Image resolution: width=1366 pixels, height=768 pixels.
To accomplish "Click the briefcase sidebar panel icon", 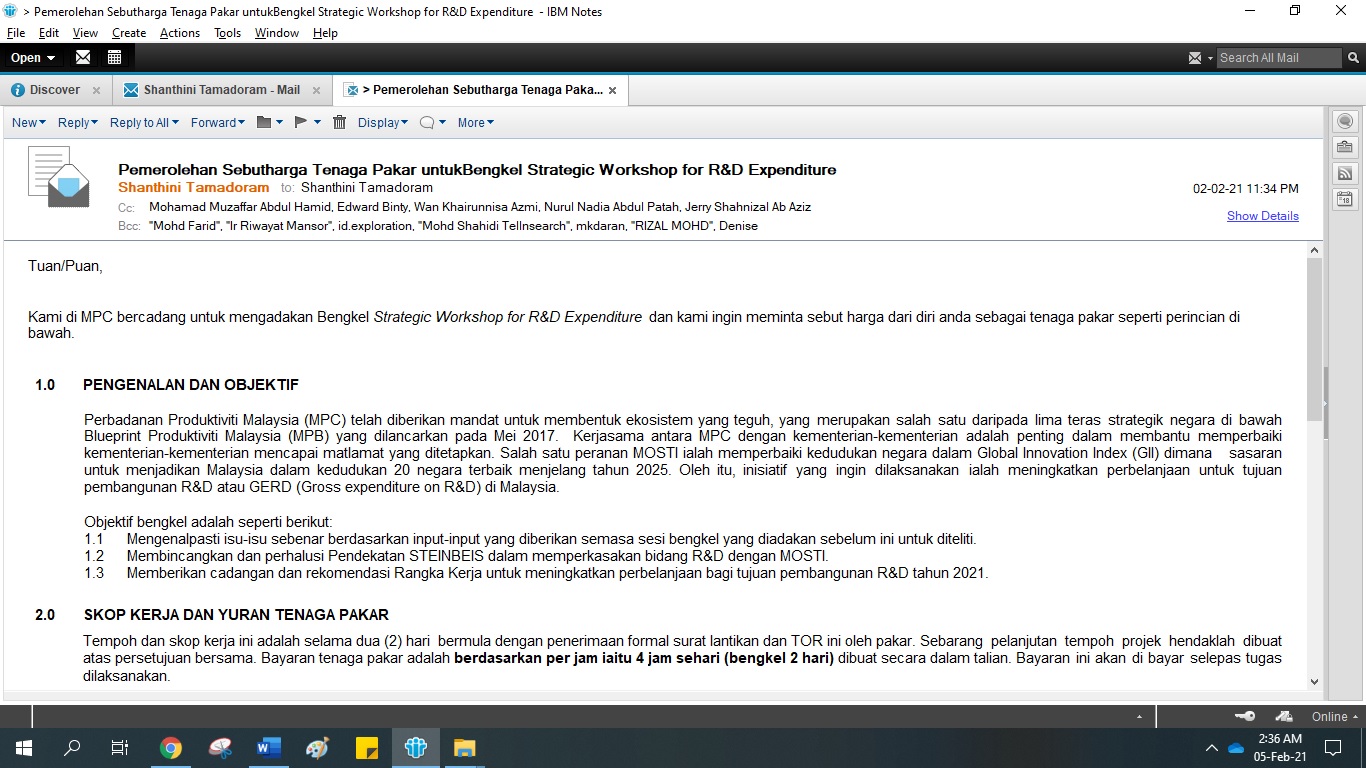I will [x=1345, y=147].
